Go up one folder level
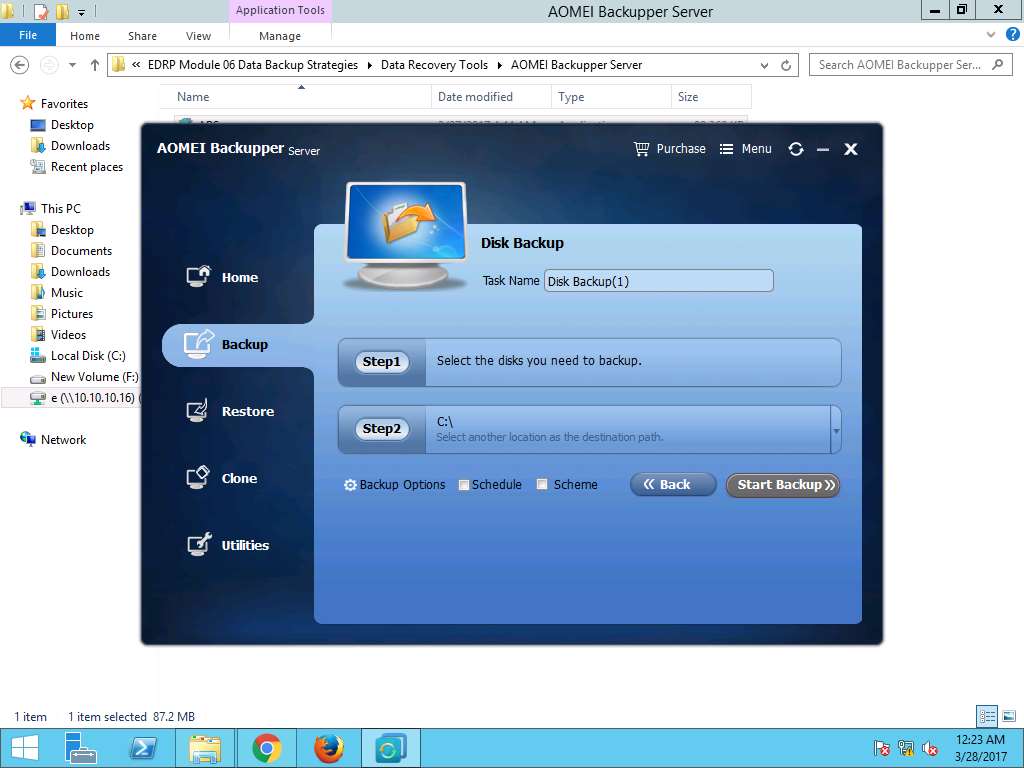 pyautogui.click(x=95, y=65)
